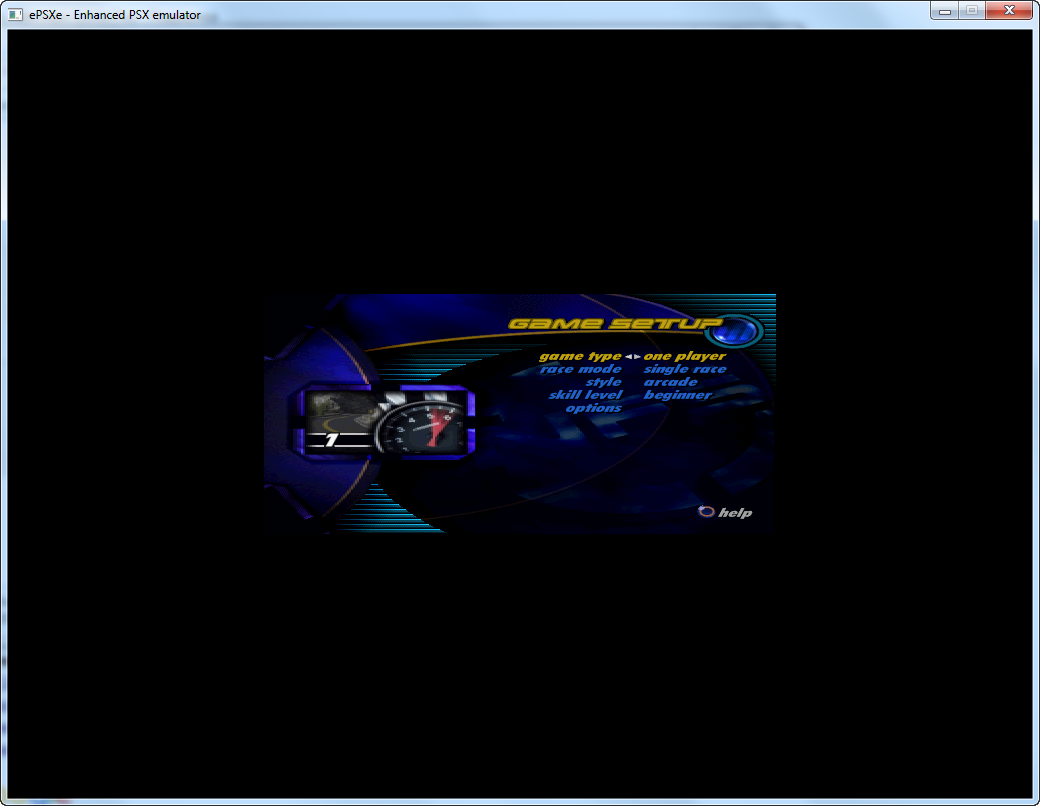Select the 'game type' menu entry
1040x806 pixels.
tap(580, 356)
